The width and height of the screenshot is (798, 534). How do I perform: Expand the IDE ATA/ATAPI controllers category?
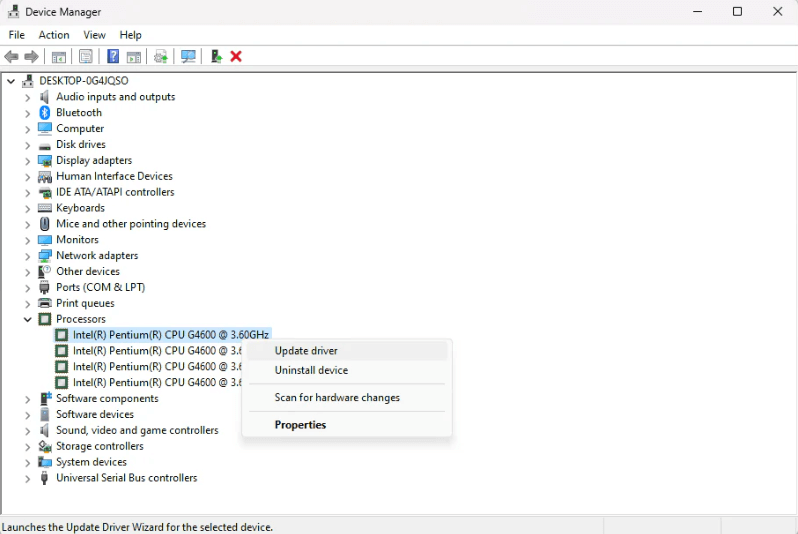click(x=27, y=192)
